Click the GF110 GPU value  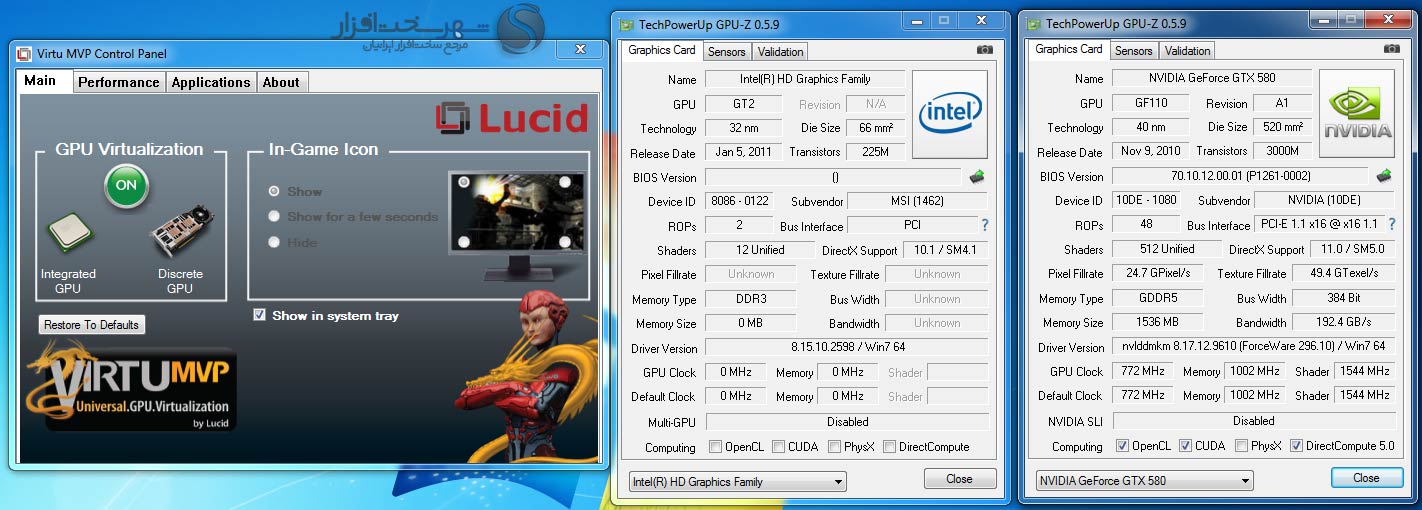click(x=1150, y=103)
